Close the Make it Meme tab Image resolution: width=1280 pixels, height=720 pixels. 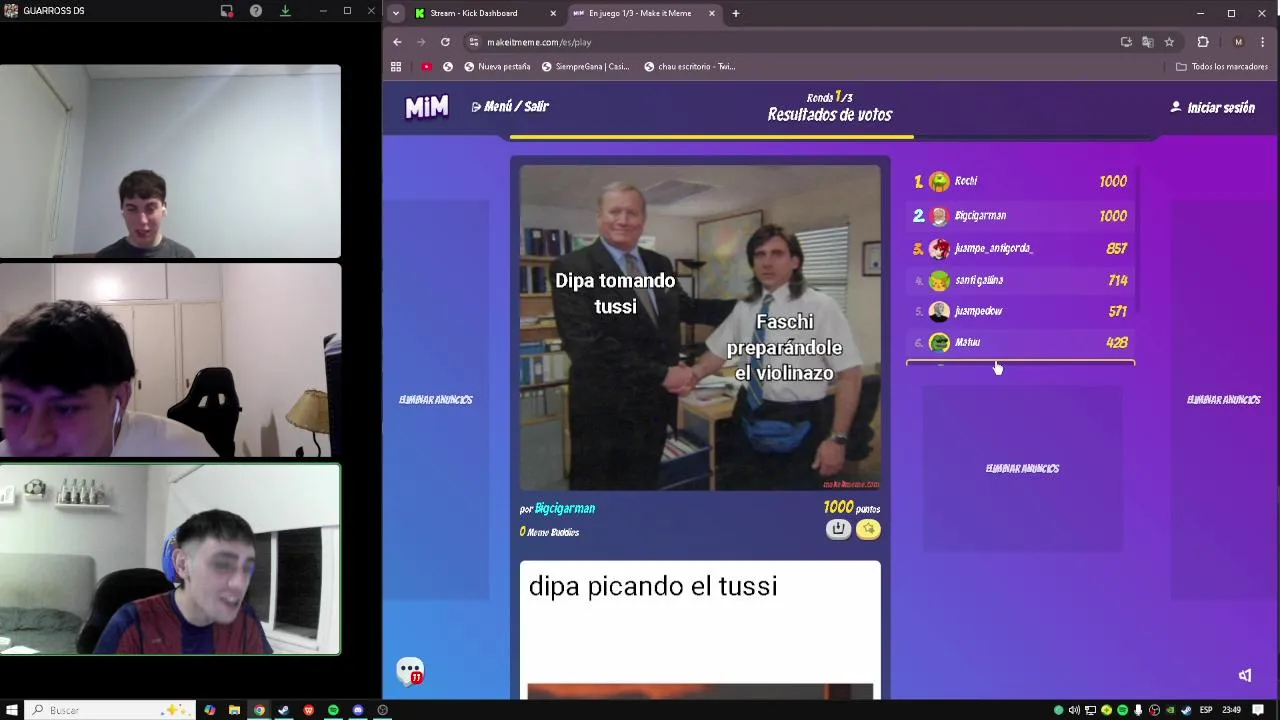(712, 13)
